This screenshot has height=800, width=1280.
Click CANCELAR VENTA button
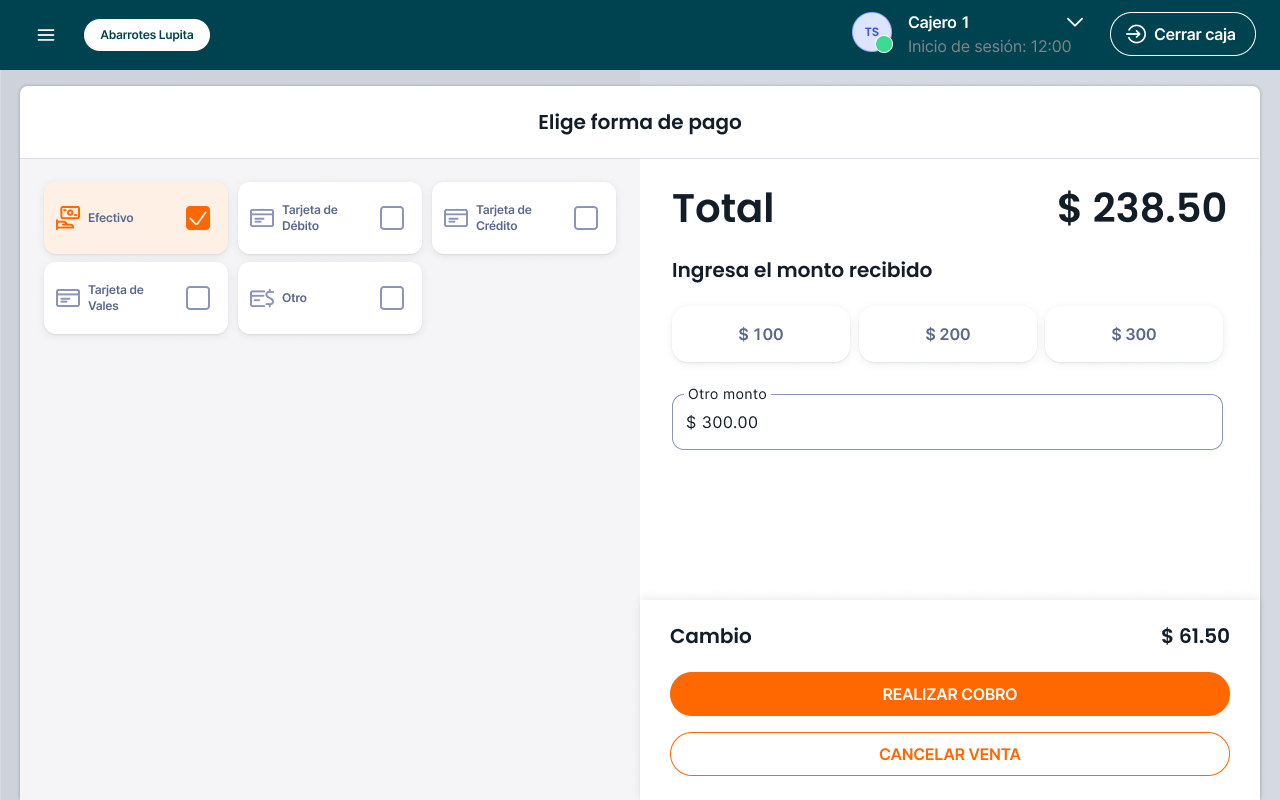coord(949,754)
